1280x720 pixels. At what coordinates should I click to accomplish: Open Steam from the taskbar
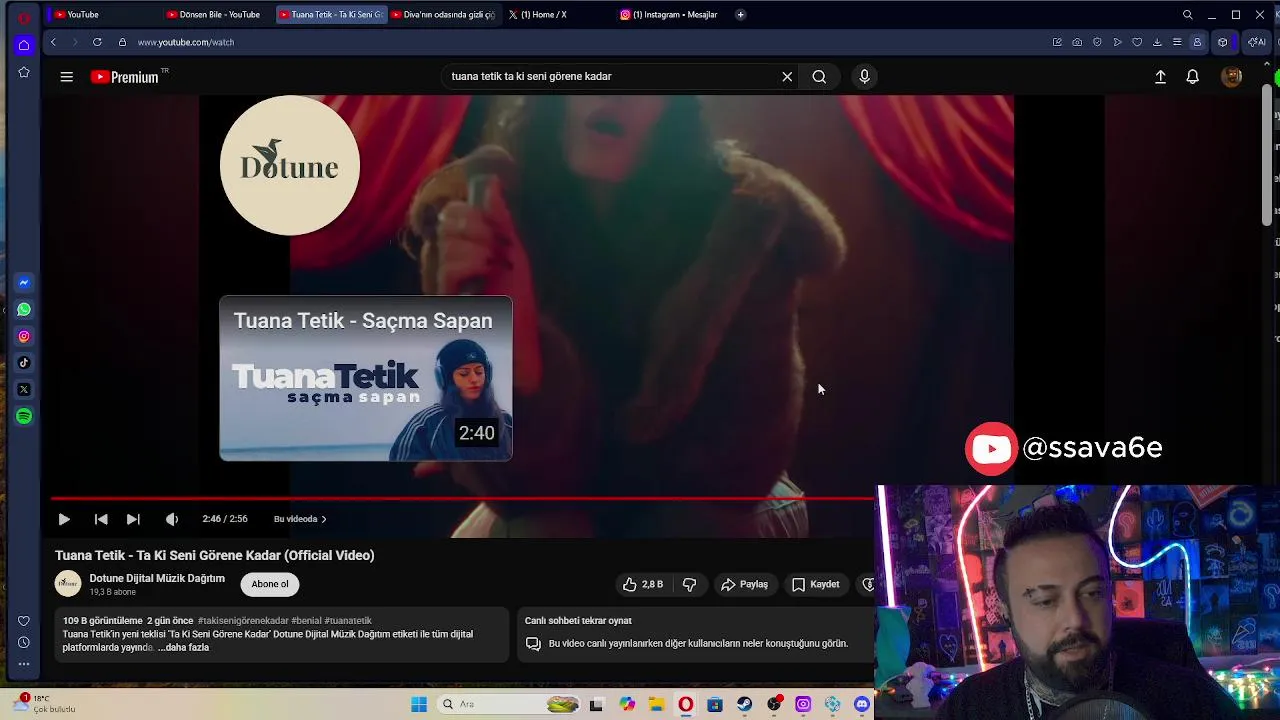[744, 704]
